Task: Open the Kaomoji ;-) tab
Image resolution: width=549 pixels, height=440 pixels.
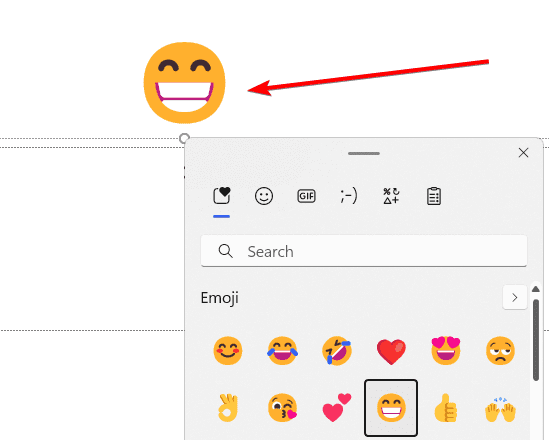Action: pos(349,196)
